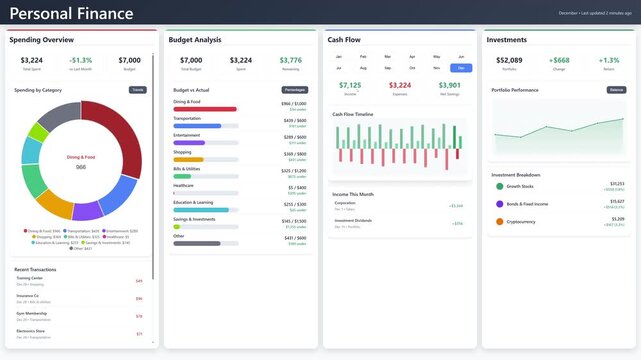
Task: Click the Spending Overview vertical scrollbar
Action: point(153,167)
